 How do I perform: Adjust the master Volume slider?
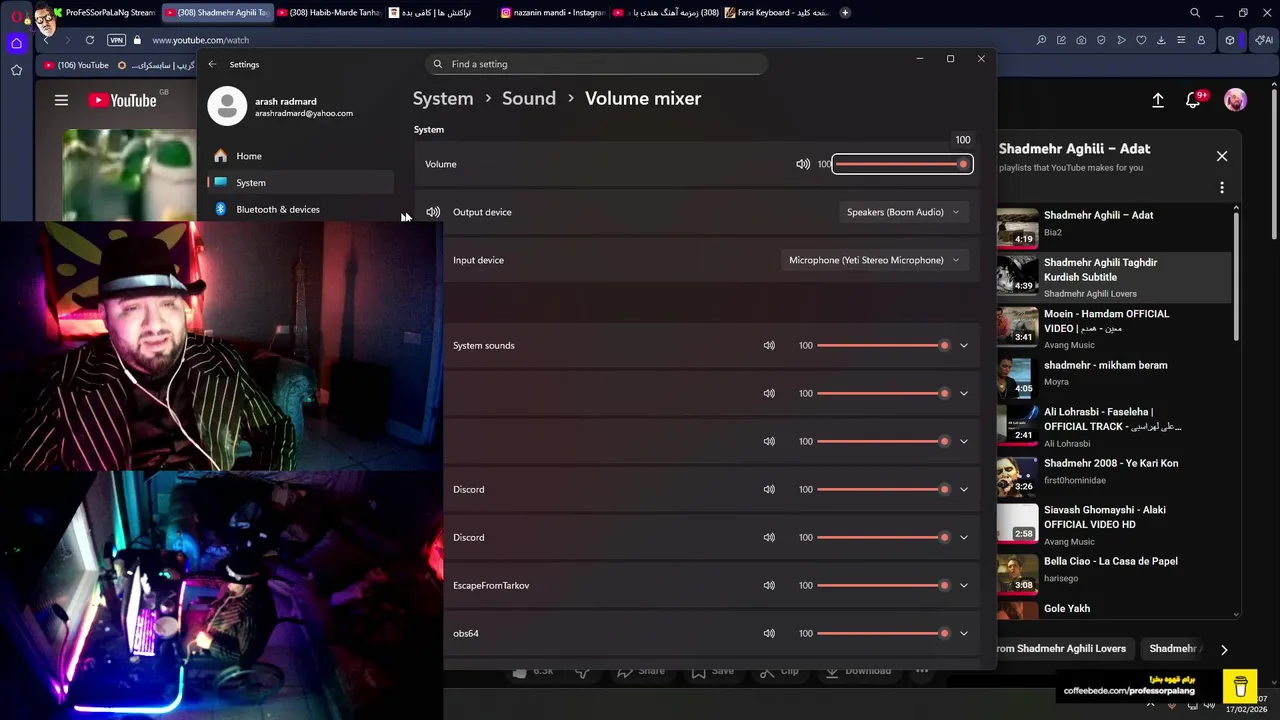[x=902, y=164]
